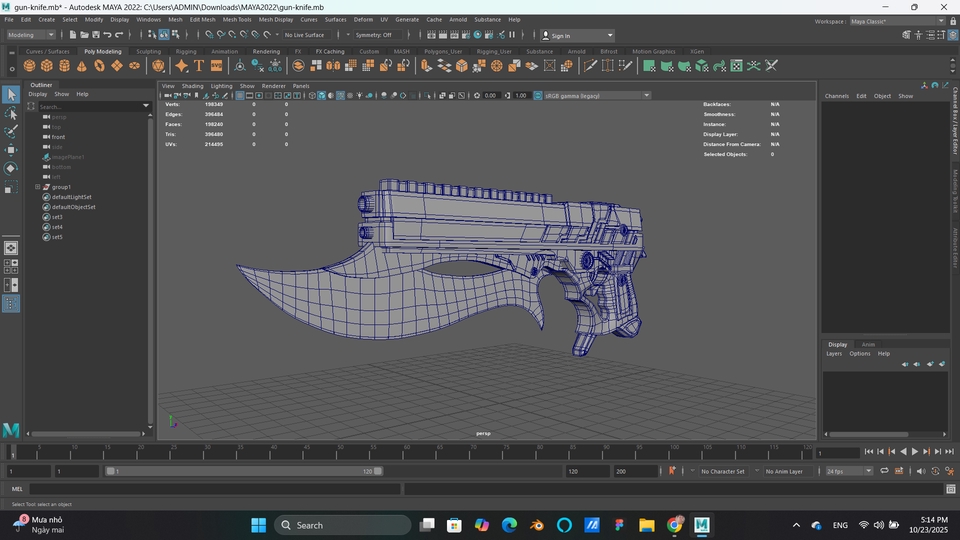Go to end of playback range

950,452
